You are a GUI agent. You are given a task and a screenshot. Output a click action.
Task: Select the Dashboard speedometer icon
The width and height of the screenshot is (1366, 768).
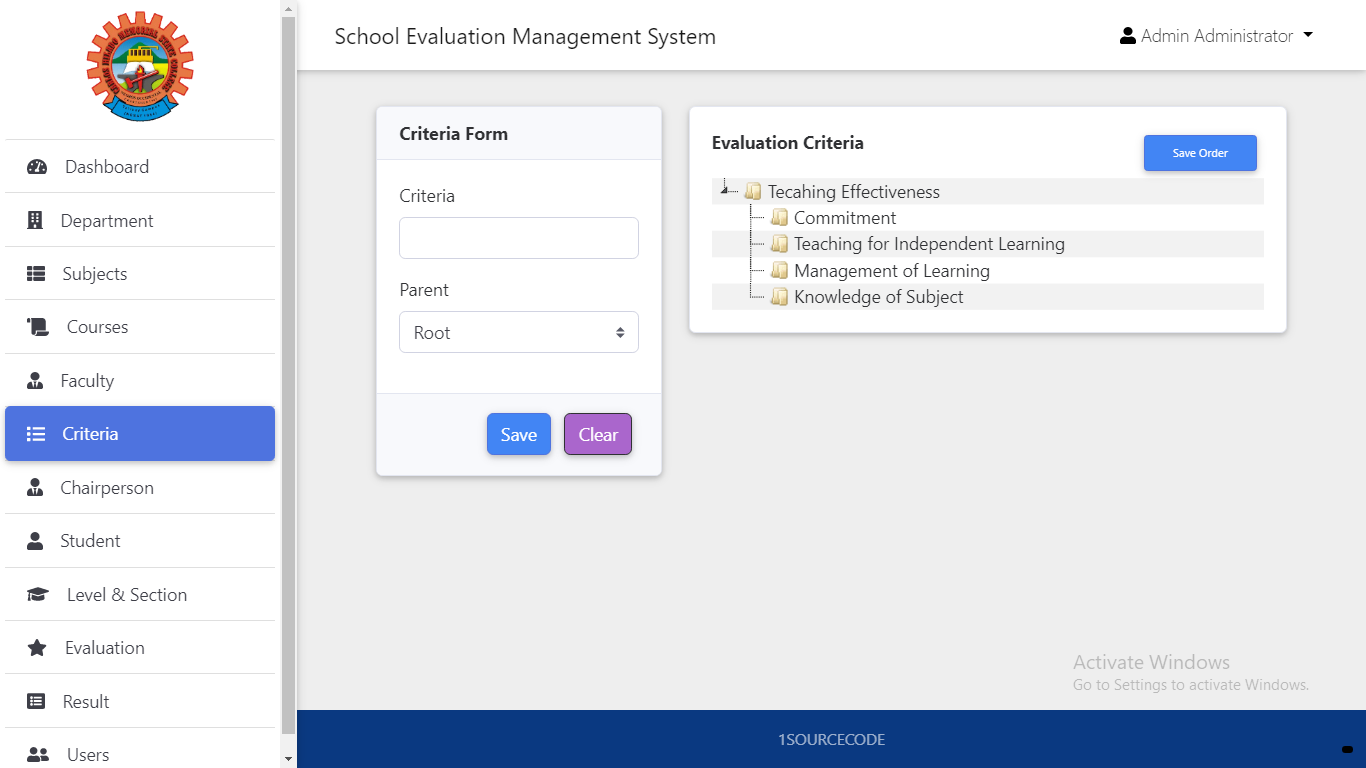[38, 166]
